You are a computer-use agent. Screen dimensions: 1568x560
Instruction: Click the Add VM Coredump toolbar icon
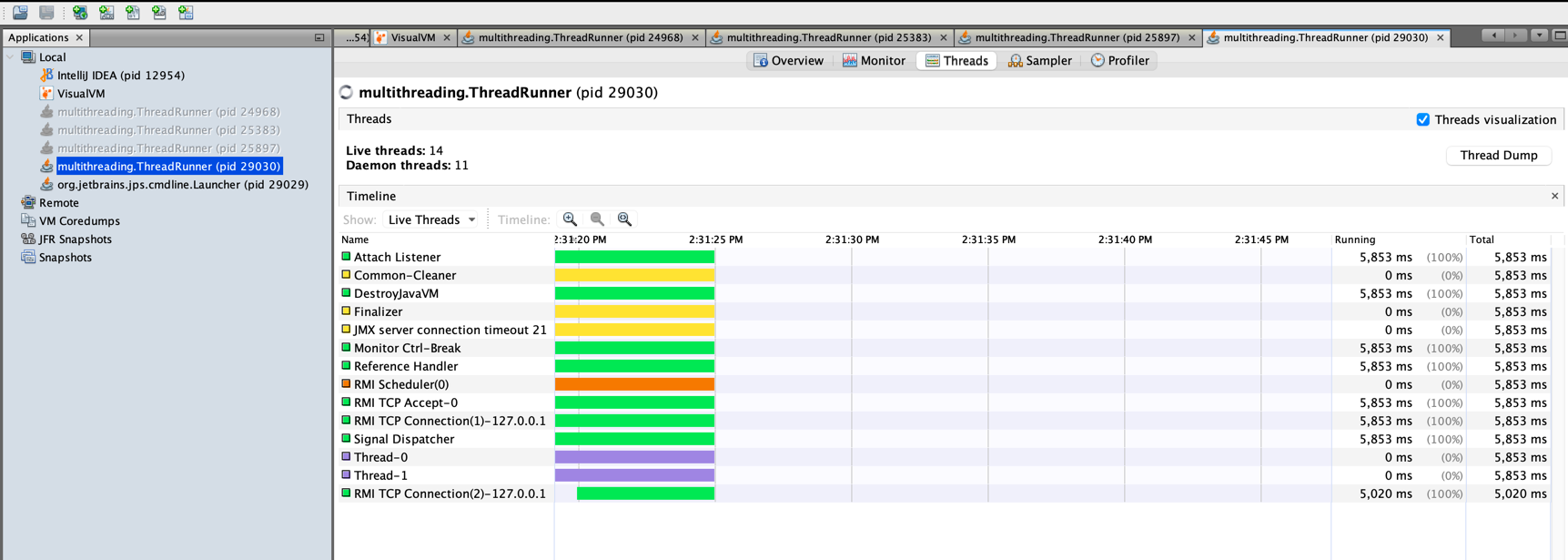133,13
